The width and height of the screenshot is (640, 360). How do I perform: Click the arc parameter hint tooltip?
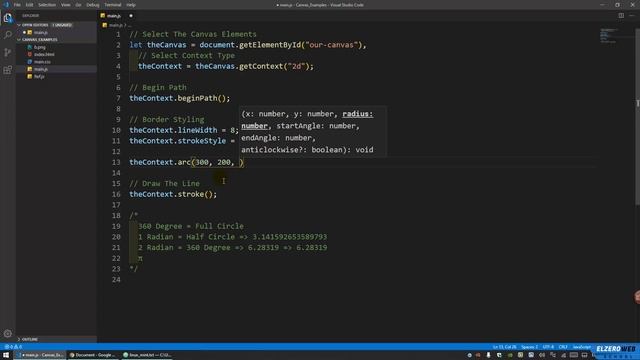coord(312,131)
